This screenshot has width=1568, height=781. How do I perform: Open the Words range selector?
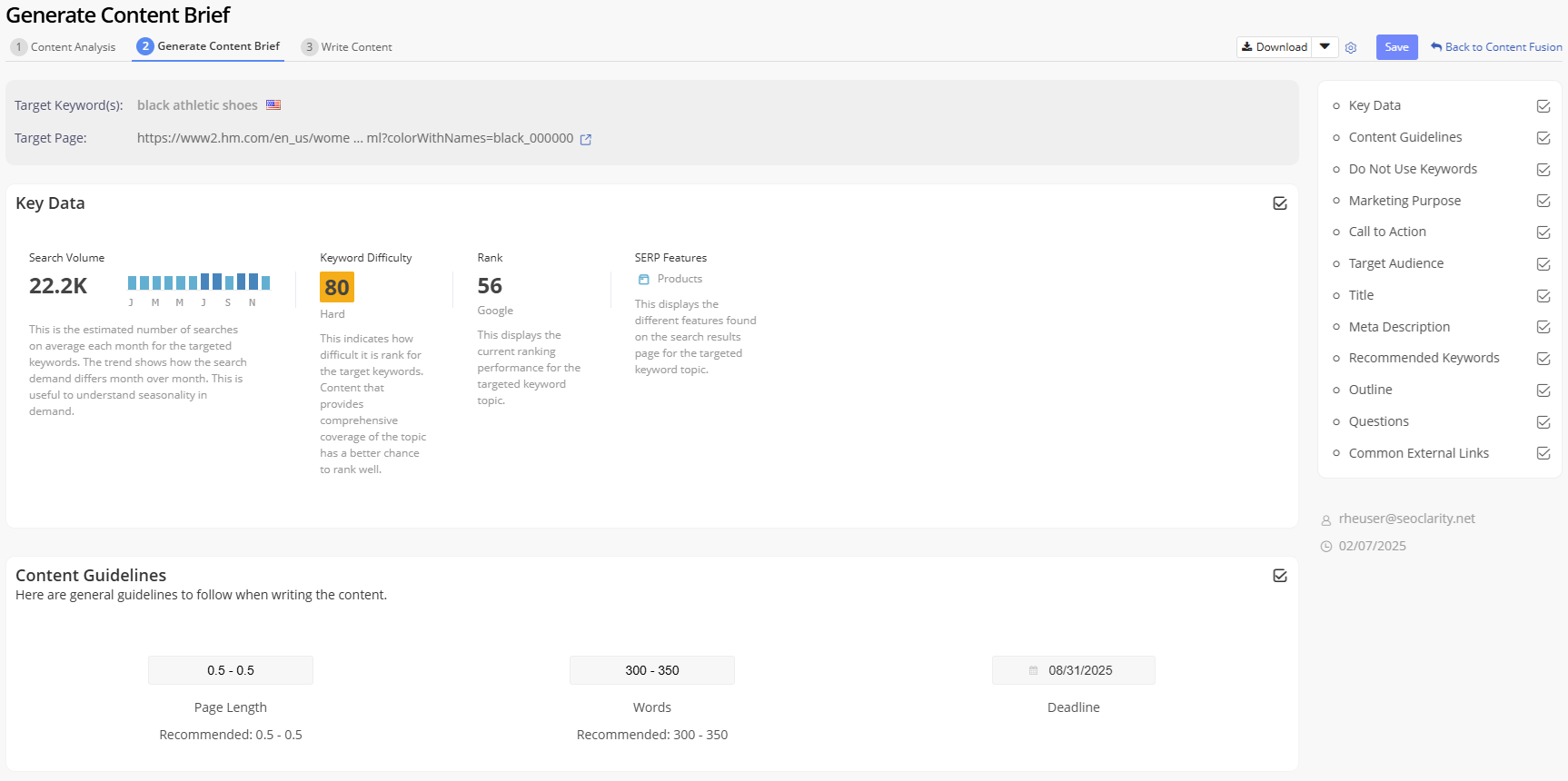(x=651, y=670)
